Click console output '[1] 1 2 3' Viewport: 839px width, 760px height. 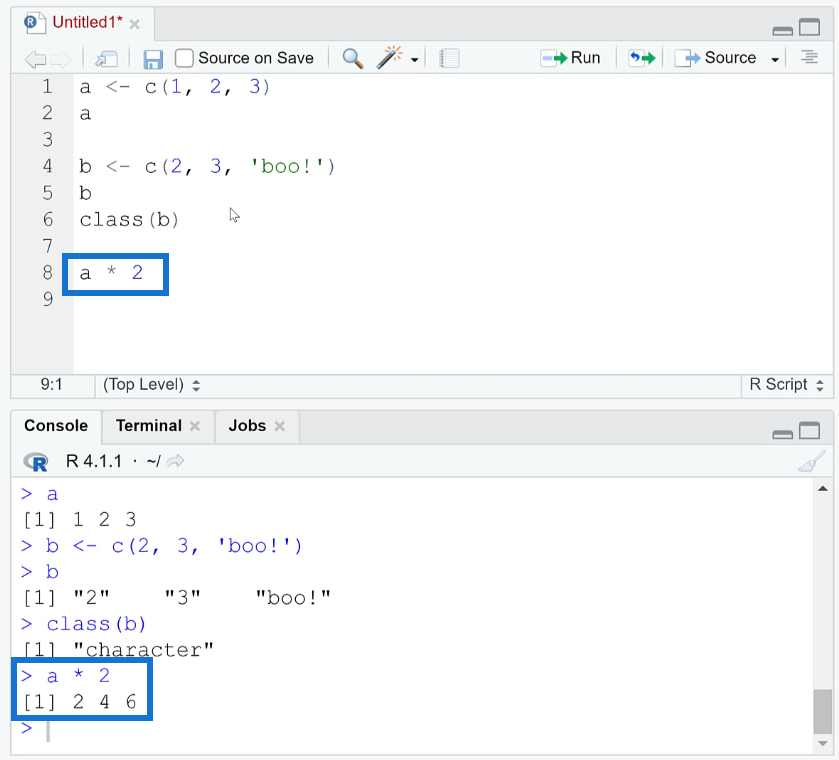[80, 520]
